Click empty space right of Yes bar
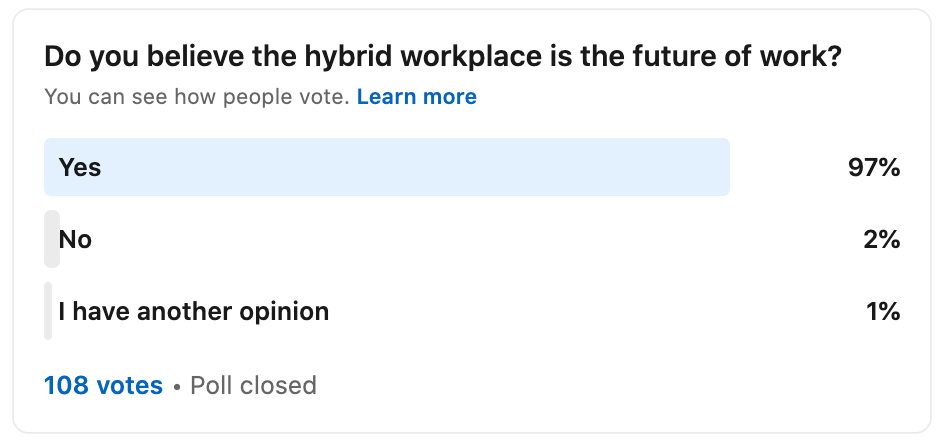Screen dimensions: 948x442 tap(785, 167)
